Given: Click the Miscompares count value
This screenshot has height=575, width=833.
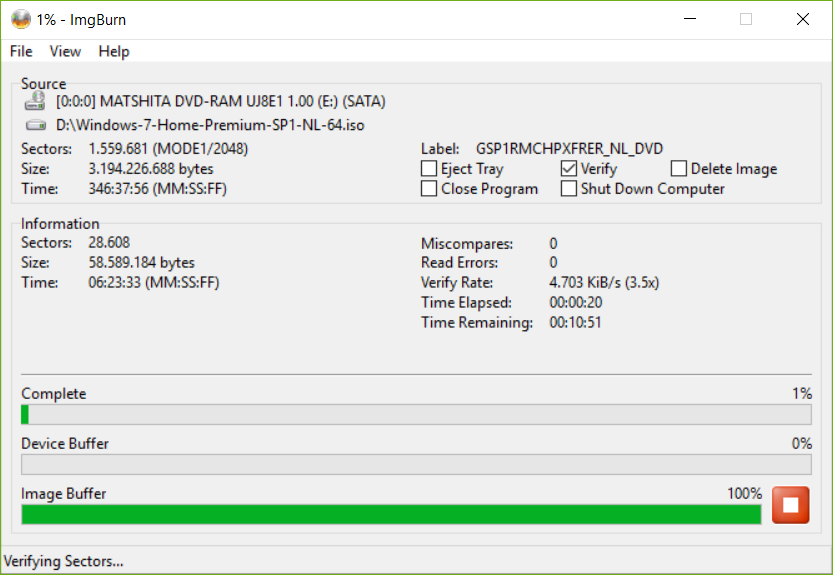Looking at the screenshot, I should [x=553, y=243].
